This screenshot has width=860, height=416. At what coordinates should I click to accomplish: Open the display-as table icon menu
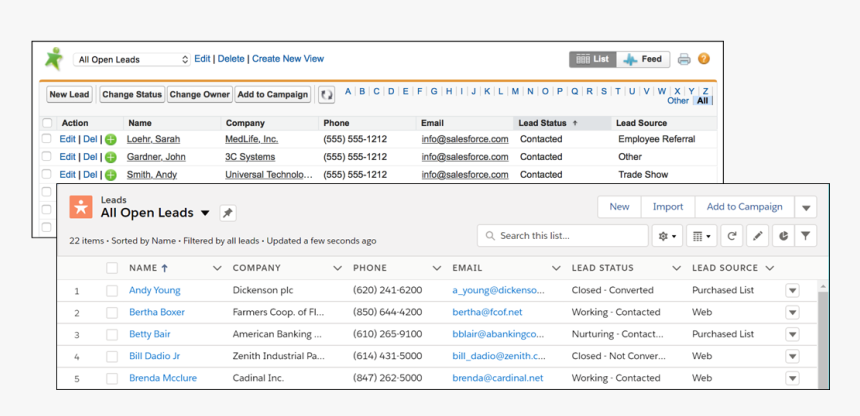pos(701,236)
